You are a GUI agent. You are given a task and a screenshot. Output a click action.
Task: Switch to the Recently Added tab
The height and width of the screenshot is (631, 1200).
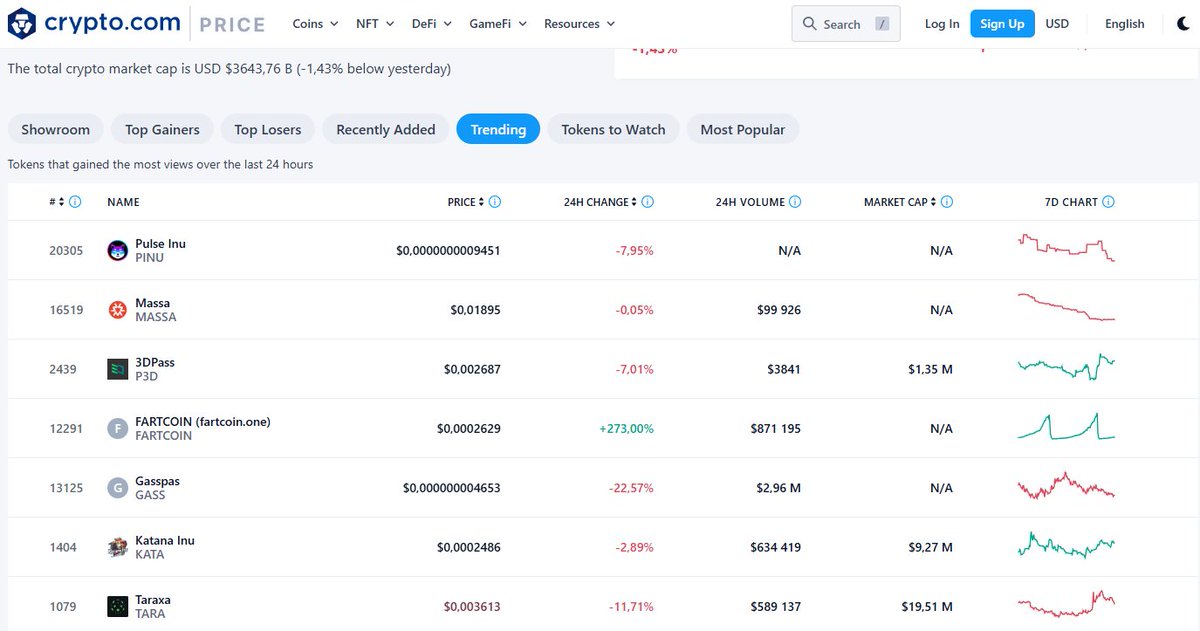click(x=386, y=129)
